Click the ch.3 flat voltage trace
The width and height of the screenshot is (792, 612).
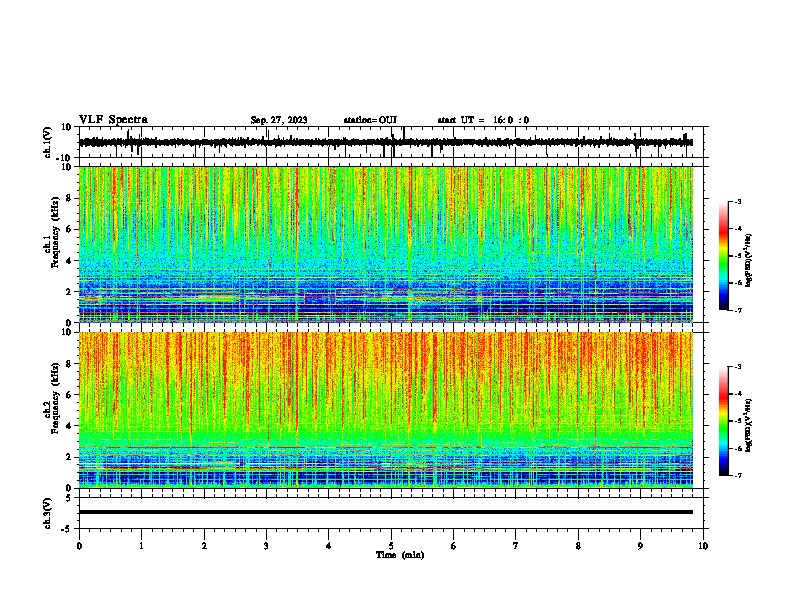(386, 512)
